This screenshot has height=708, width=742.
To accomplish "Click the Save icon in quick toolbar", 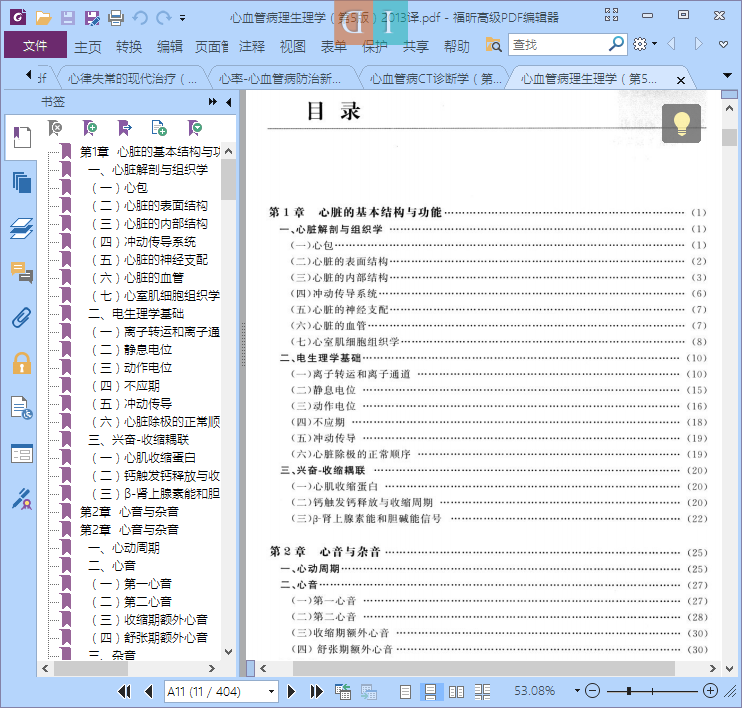I will pos(68,18).
